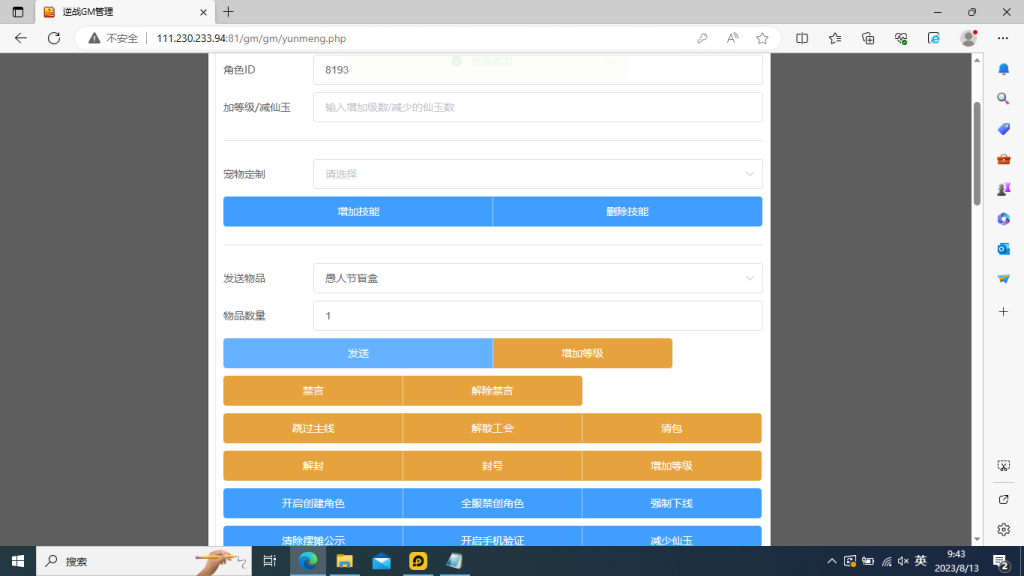Viewport: 1024px width, 576px height.
Task: Open Drop via the paper plane sidebar icon
Action: tap(1003, 278)
